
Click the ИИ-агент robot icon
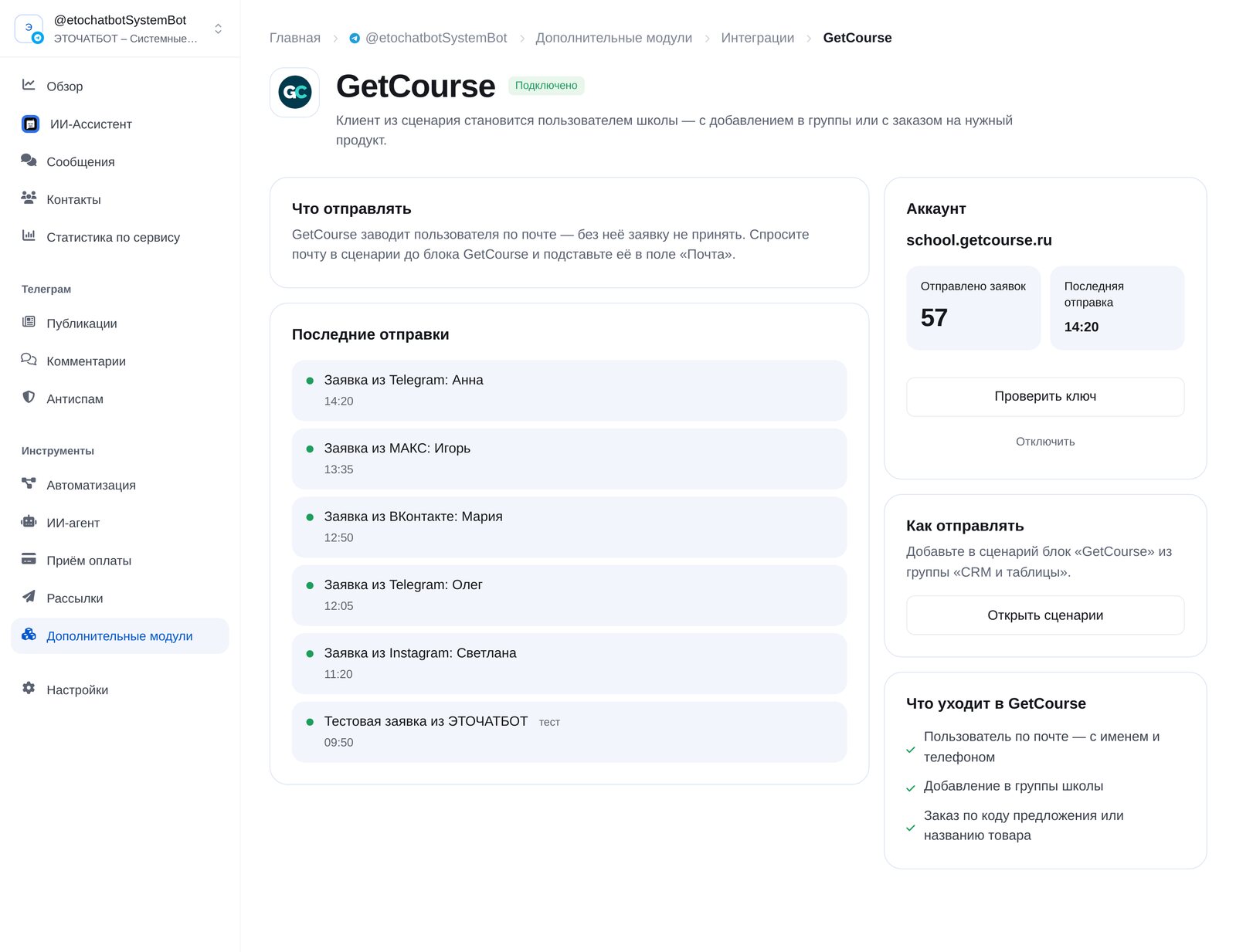pyautogui.click(x=29, y=522)
